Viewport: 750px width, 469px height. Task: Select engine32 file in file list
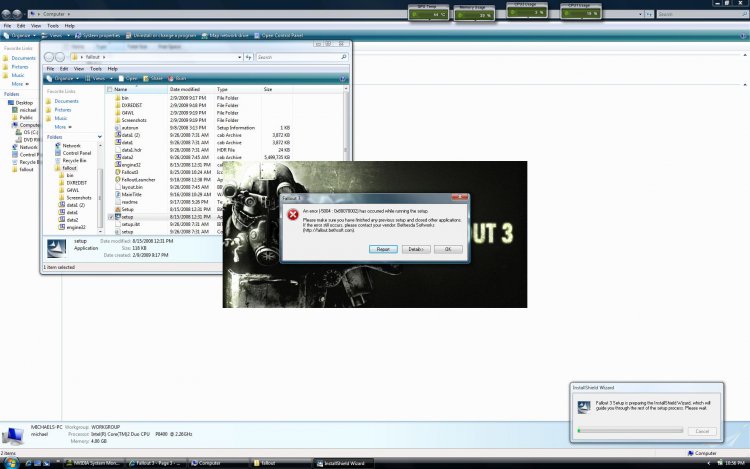pos(131,164)
